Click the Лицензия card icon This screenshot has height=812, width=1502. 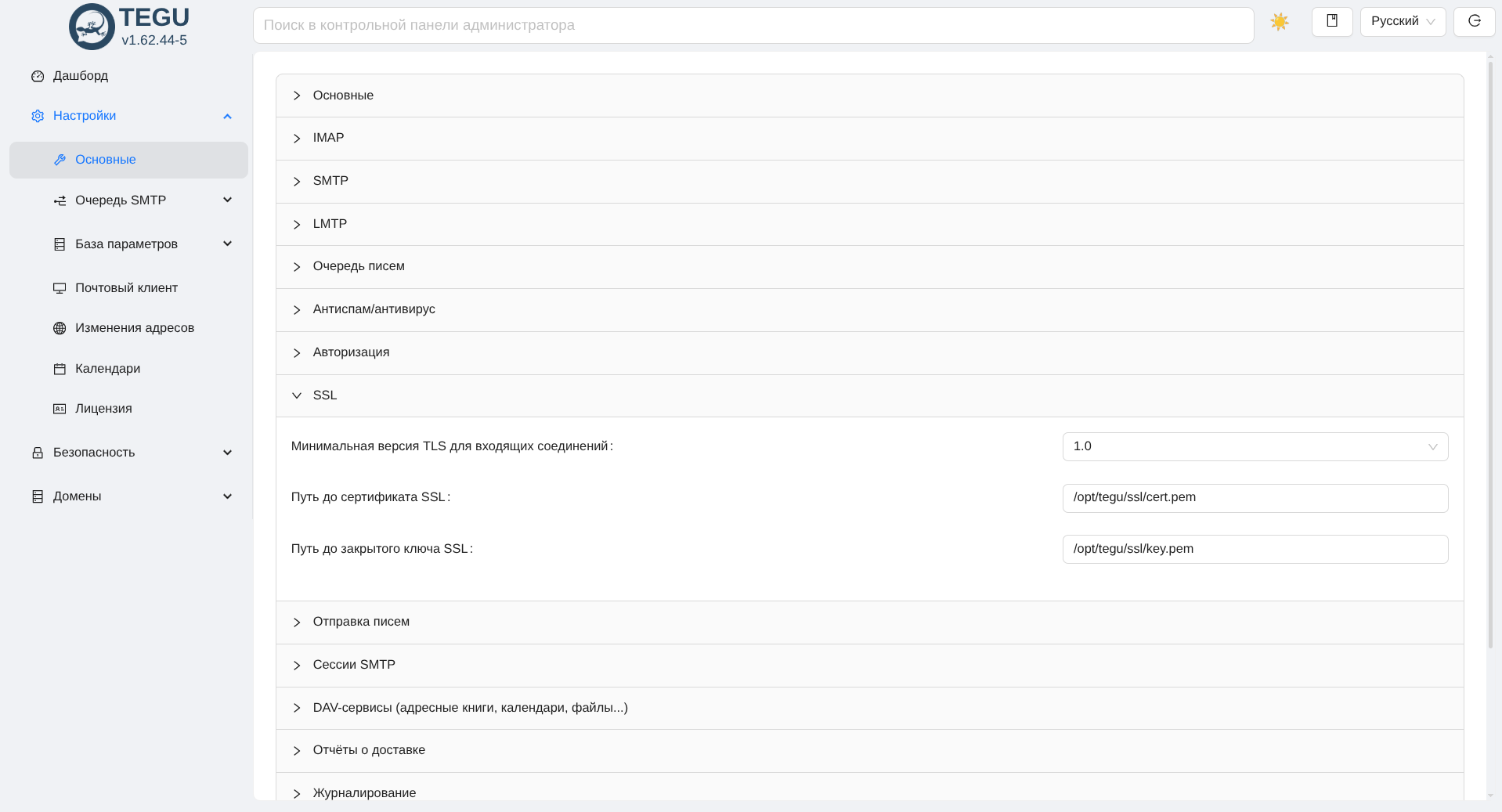point(60,409)
